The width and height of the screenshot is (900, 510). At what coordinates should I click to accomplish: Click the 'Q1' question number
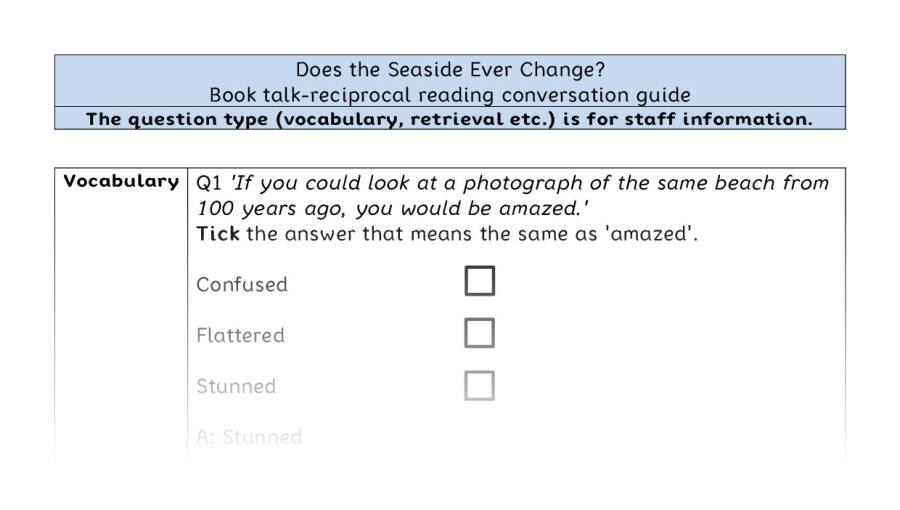click(x=209, y=183)
